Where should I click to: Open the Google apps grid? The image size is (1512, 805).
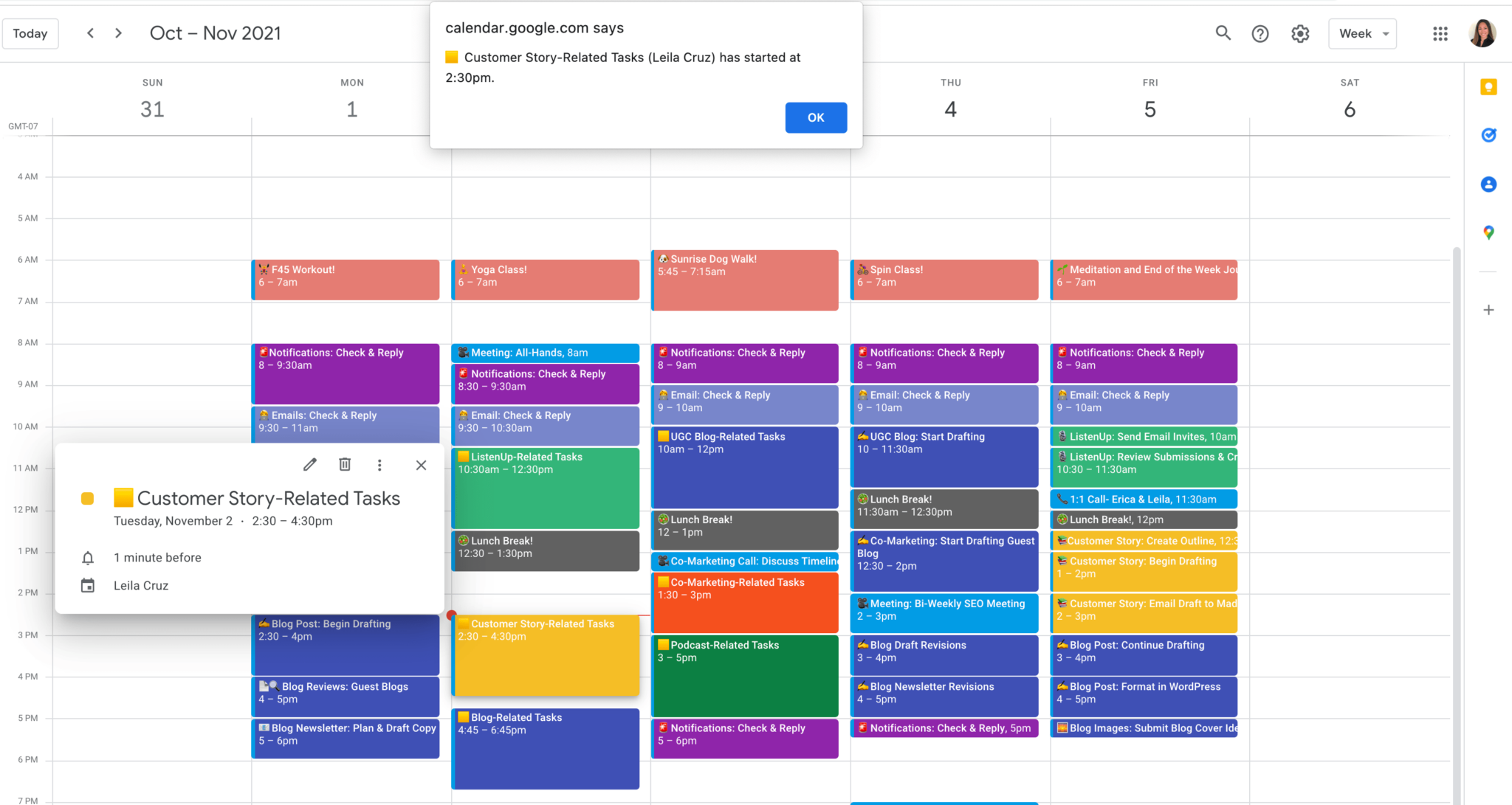1440,33
